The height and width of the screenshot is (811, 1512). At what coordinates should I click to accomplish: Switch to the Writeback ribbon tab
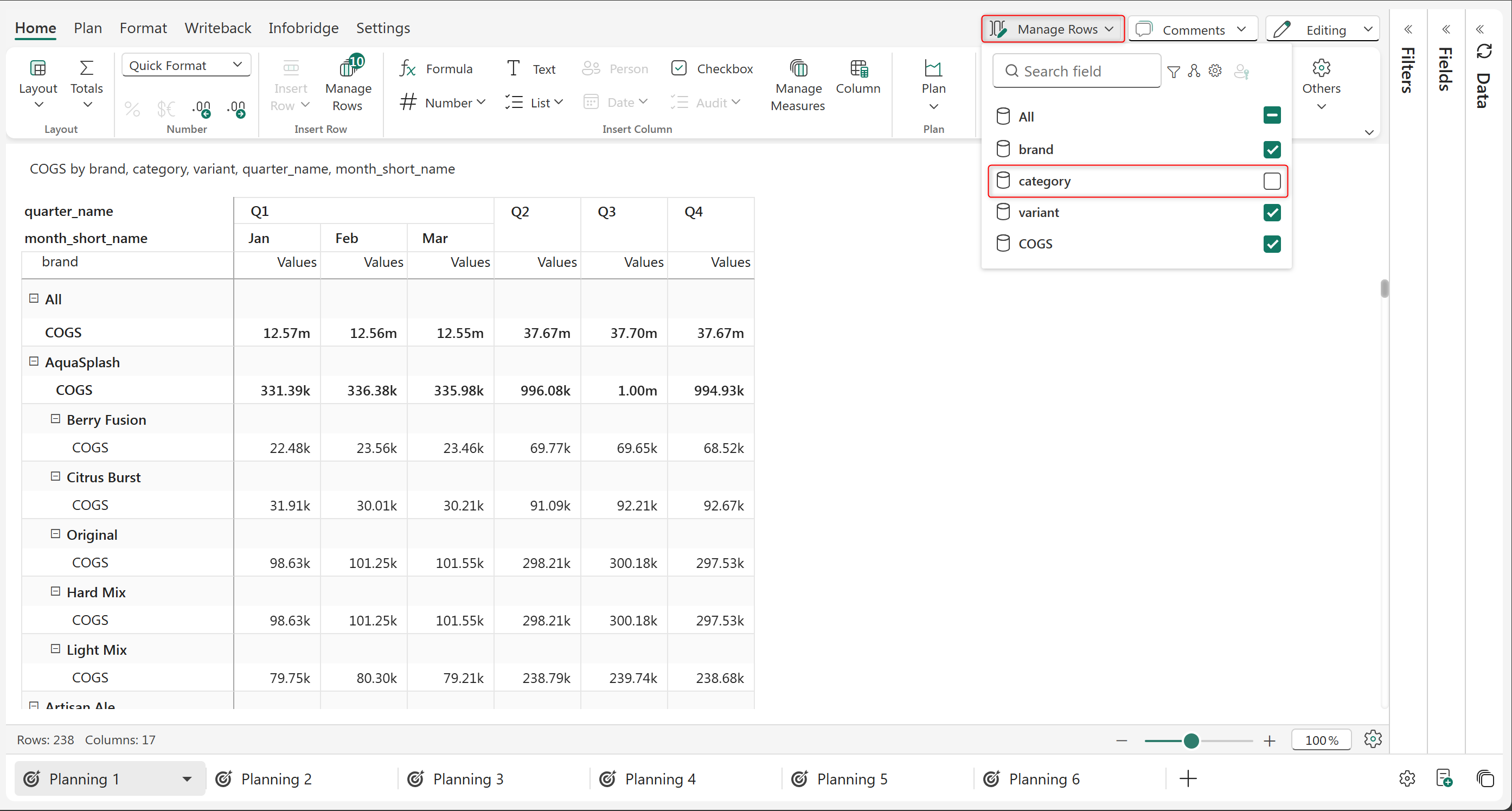pos(217,28)
